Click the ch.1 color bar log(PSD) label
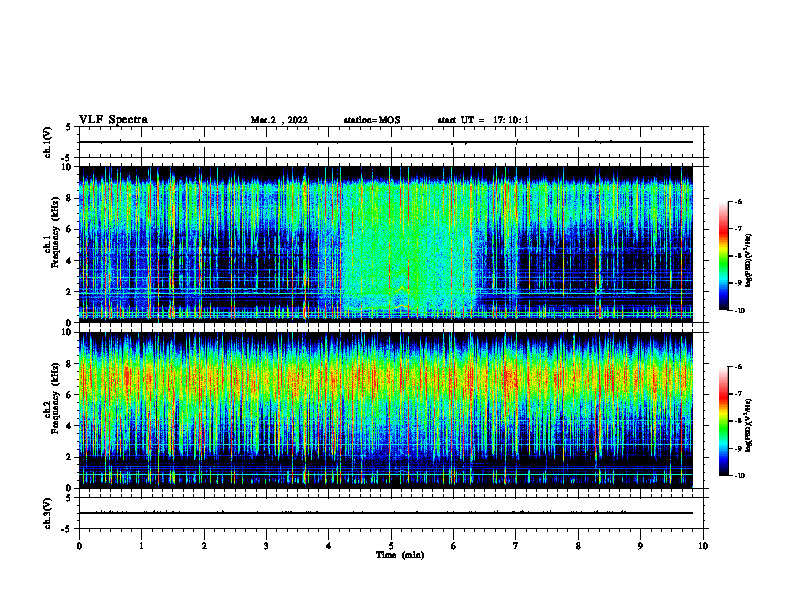This screenshot has width=792, height=612. (749, 261)
